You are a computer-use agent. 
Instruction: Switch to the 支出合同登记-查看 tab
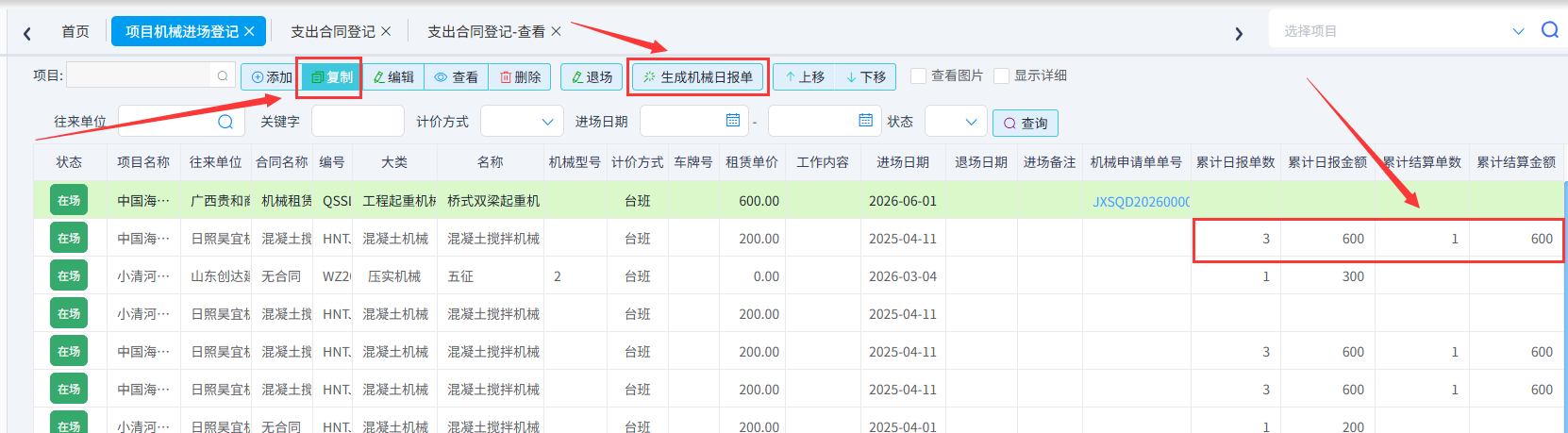point(486,31)
